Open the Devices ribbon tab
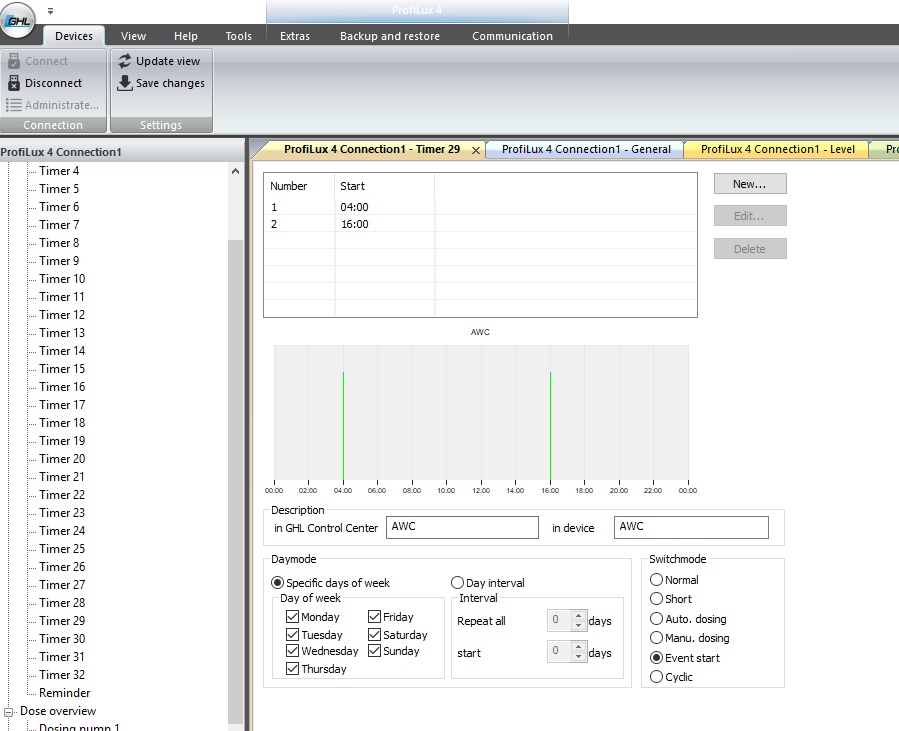Screen dimensions: 899x731 pyautogui.click(x=74, y=36)
